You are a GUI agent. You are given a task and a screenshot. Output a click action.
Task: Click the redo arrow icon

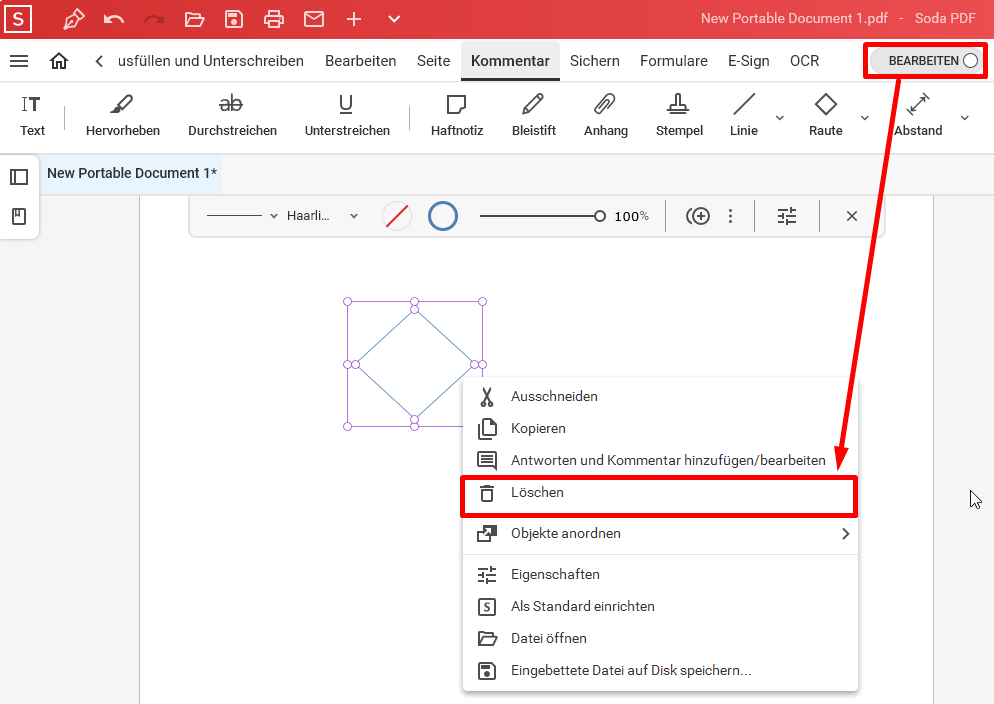[153, 20]
